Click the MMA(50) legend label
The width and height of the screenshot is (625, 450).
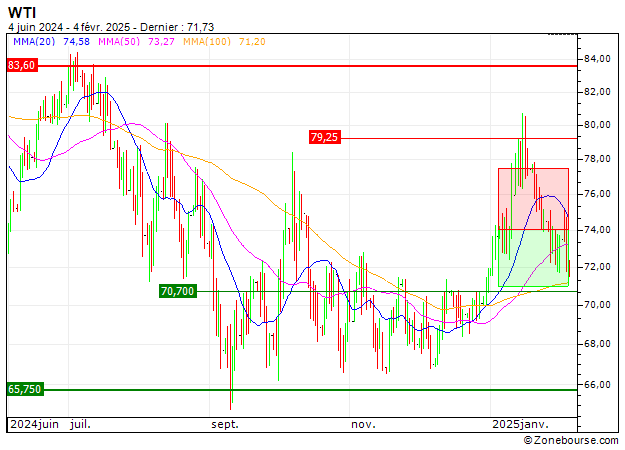pos(119,41)
